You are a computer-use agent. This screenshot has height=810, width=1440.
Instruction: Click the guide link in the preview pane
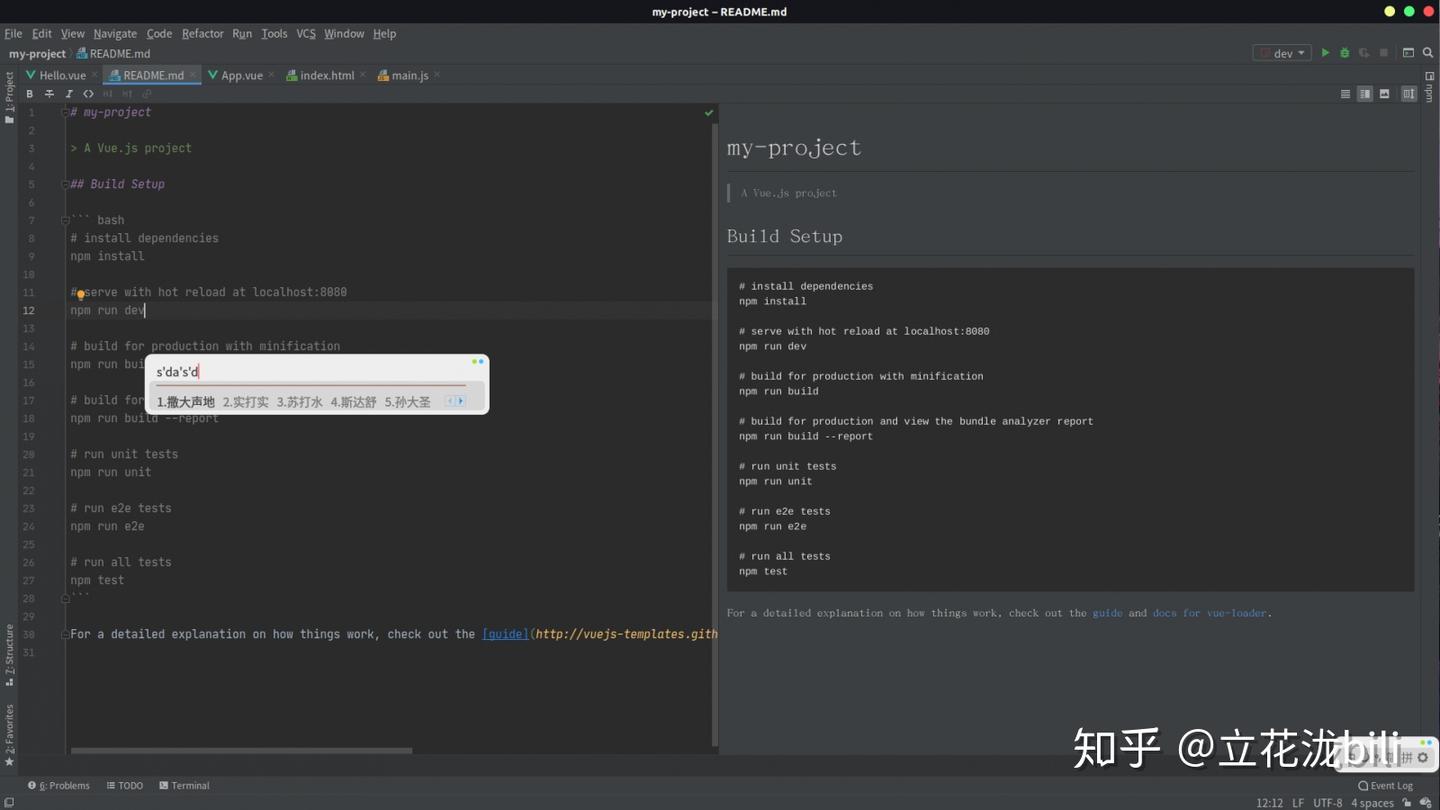(x=1107, y=613)
